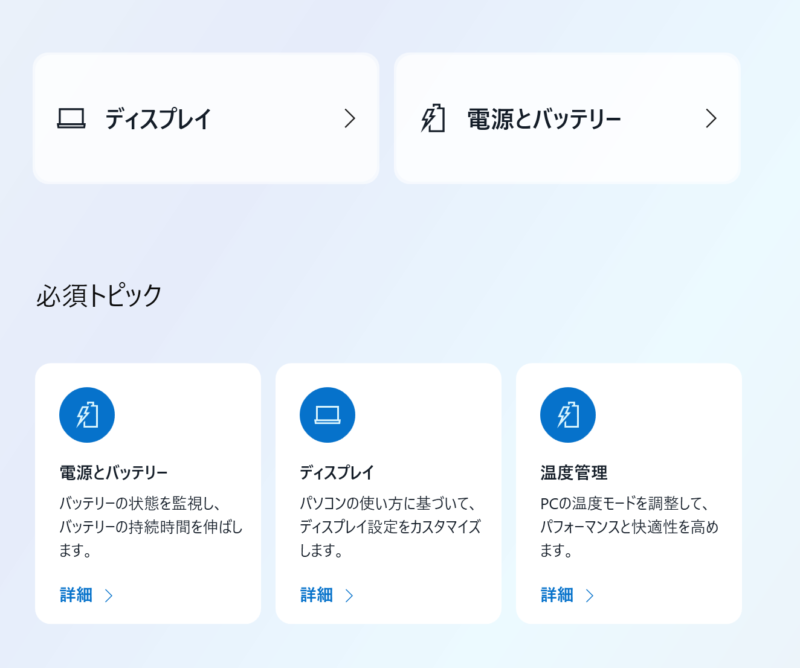Click the blue laptop icon in the ディスプレイ topic card

[x=327, y=415]
